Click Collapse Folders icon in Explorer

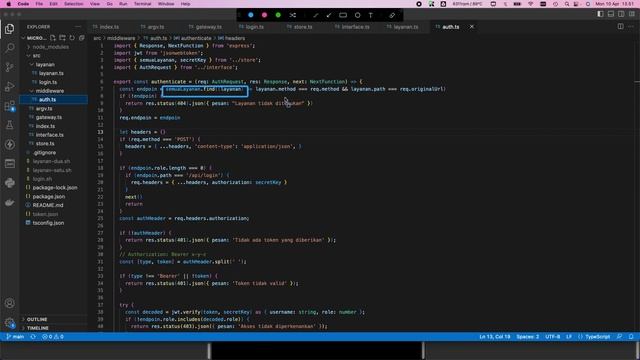[82, 38]
